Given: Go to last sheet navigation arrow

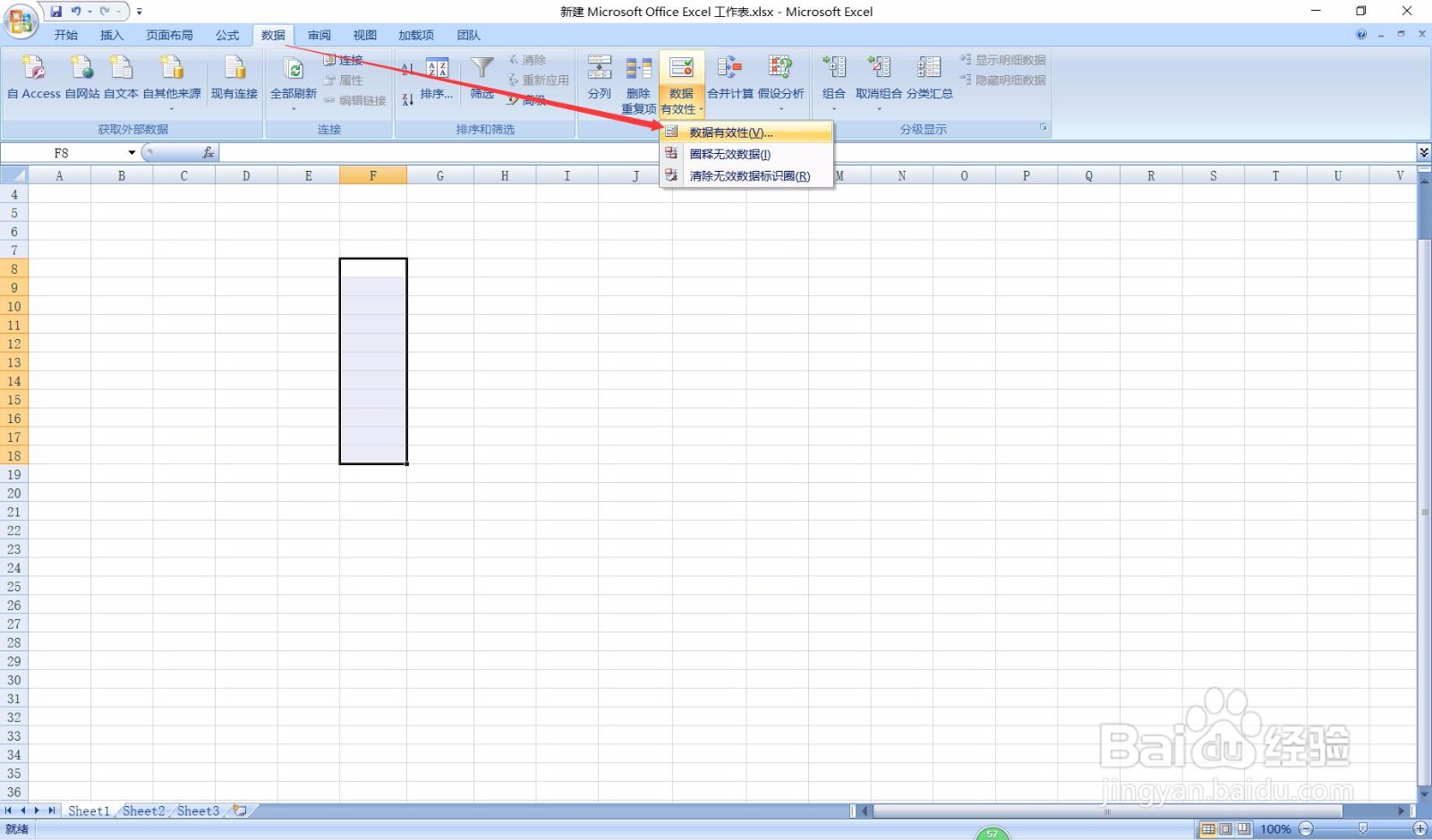Looking at the screenshot, I should [52, 810].
